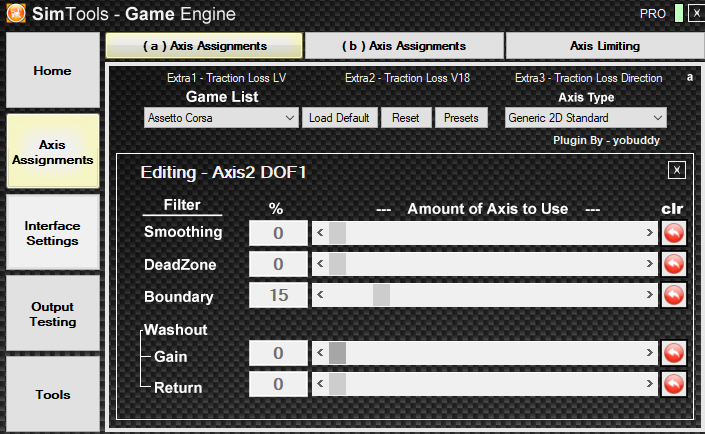This screenshot has width=705, height=434.
Task: Open the Presets button
Action: click(461, 118)
